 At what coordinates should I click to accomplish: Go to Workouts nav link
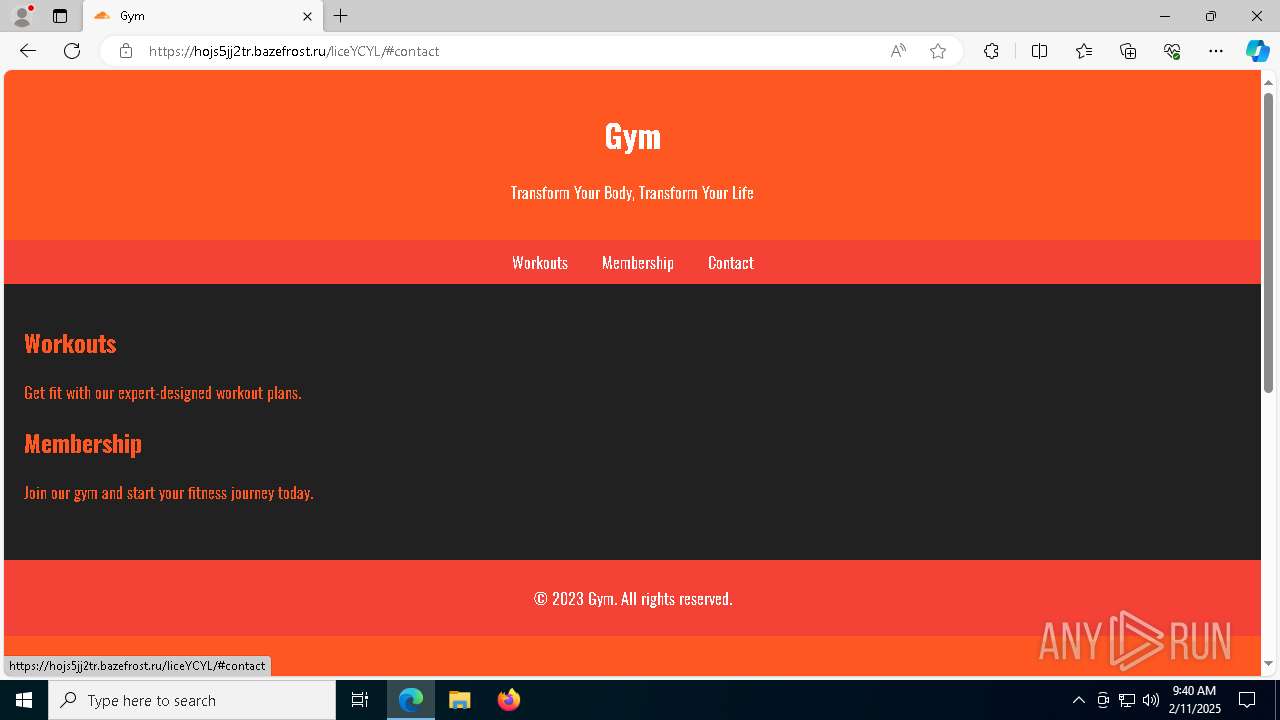[x=540, y=263]
